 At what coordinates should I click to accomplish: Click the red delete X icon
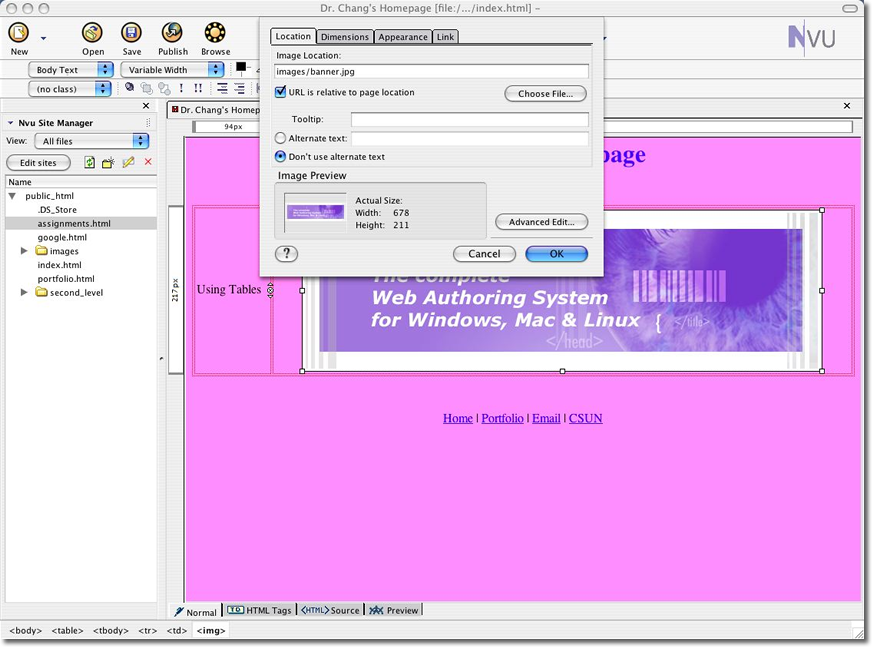pyautogui.click(x=148, y=162)
